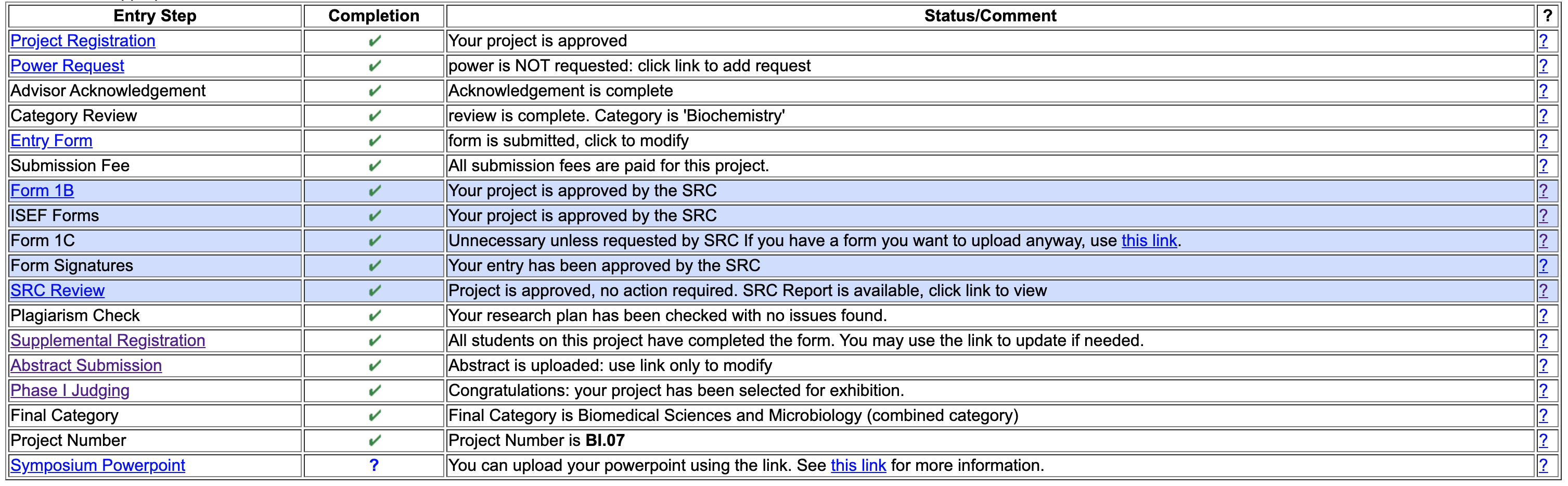Click help question mark for Project Registration row

pyautogui.click(x=1543, y=41)
